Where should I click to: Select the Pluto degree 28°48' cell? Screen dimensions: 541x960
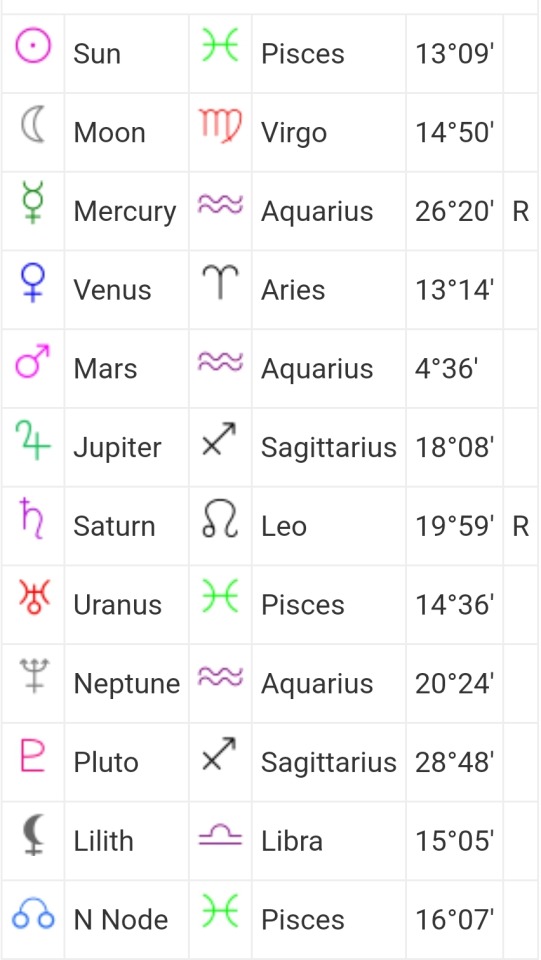coord(454,762)
